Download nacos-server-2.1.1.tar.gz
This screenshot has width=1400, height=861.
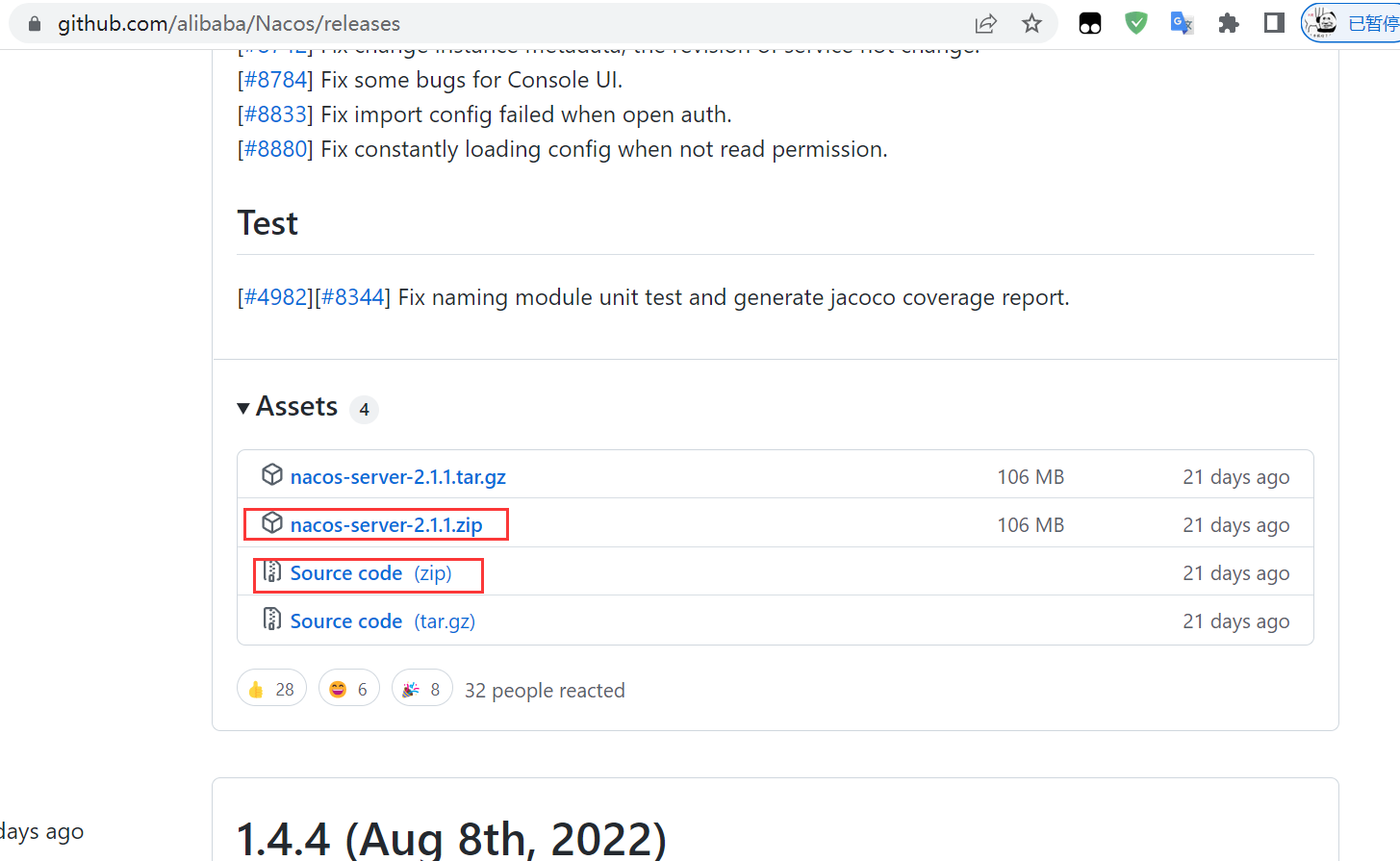click(398, 477)
